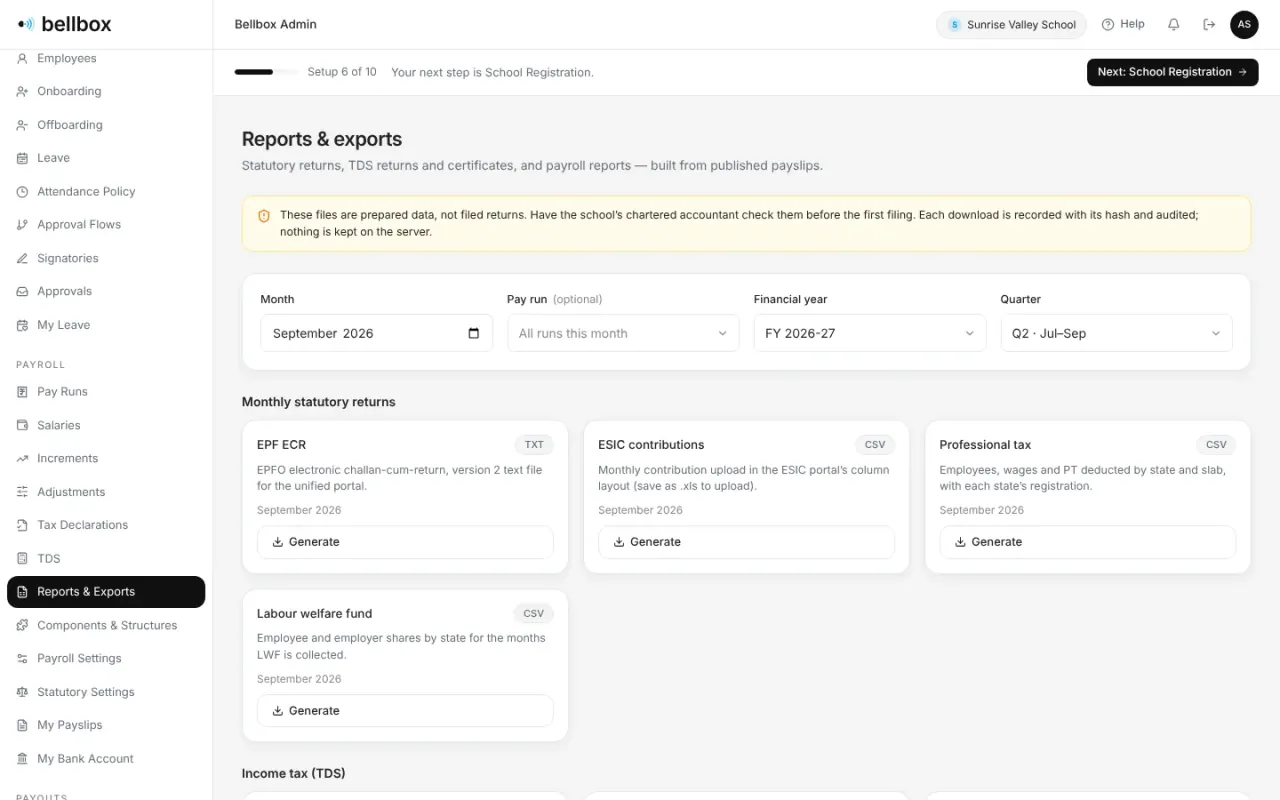The image size is (1280, 800).
Task: Click the Statutory Settings scale icon
Action: click(22, 692)
